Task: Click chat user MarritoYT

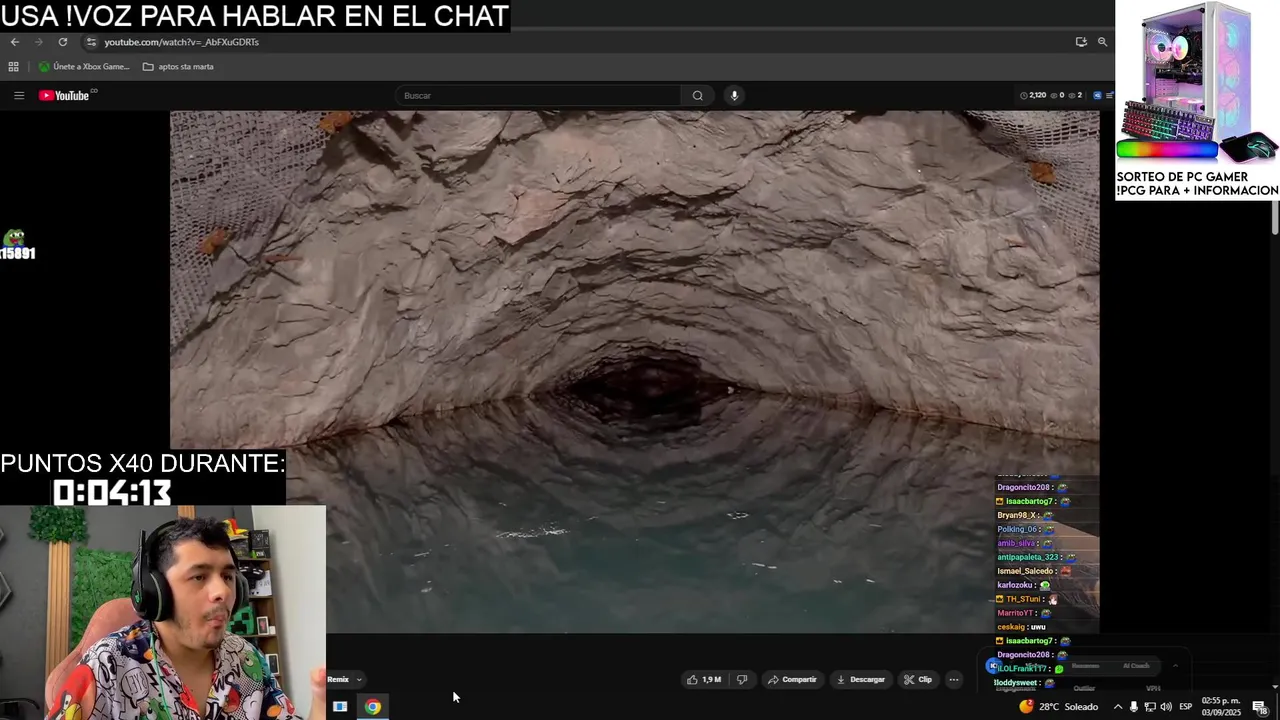Action: (1015, 613)
